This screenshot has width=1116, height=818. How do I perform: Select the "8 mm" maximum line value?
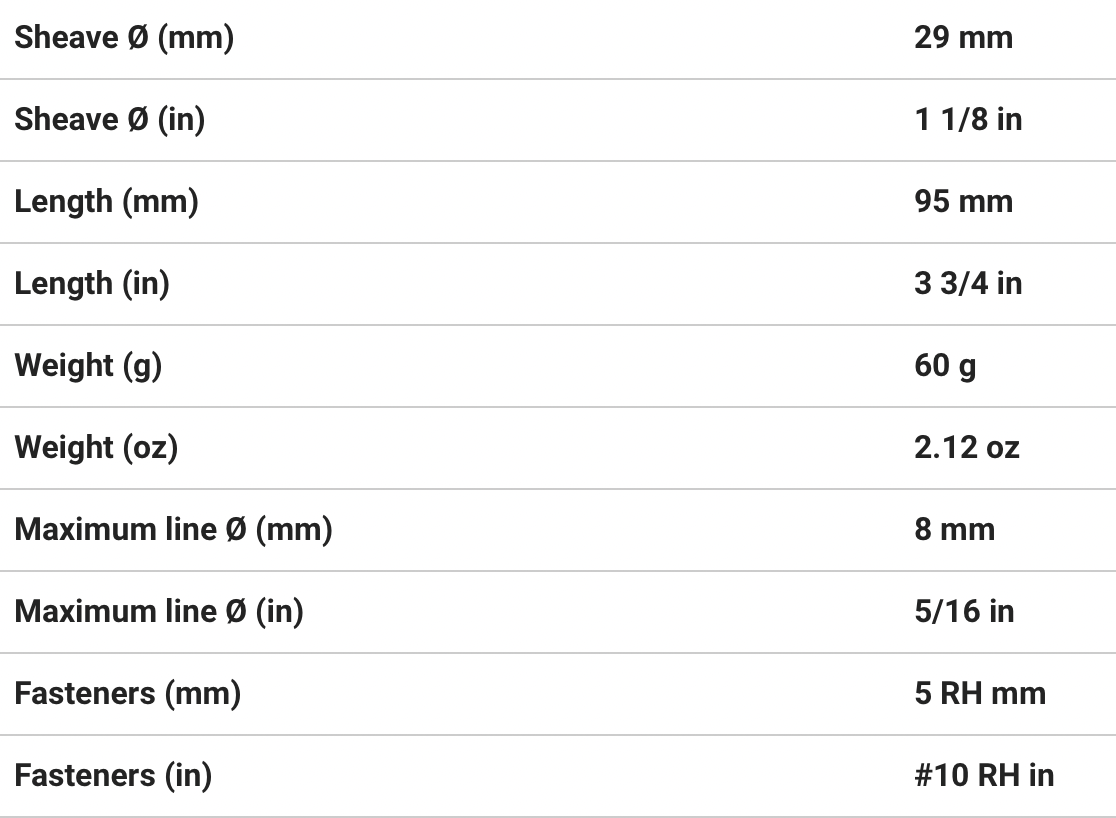[954, 530]
